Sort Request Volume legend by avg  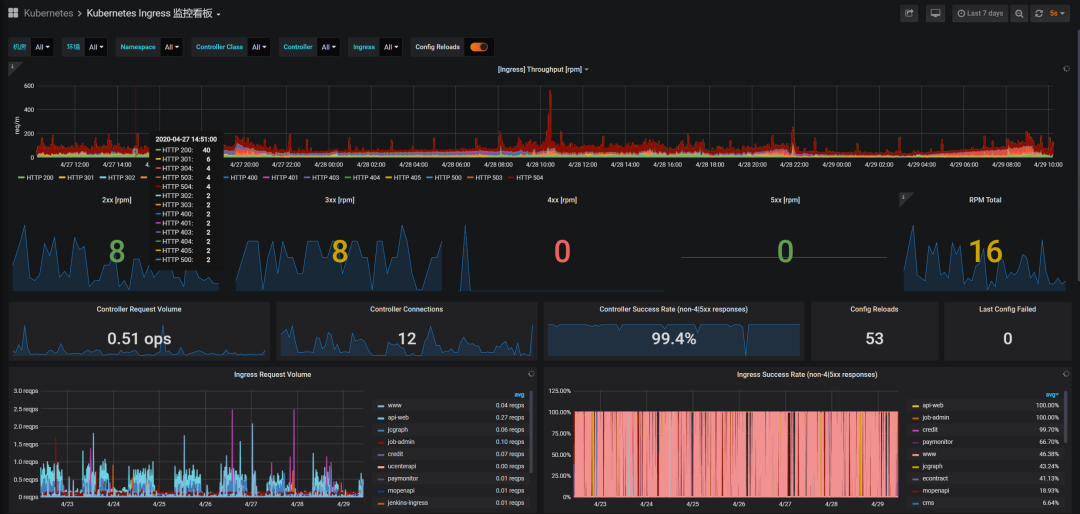519,395
